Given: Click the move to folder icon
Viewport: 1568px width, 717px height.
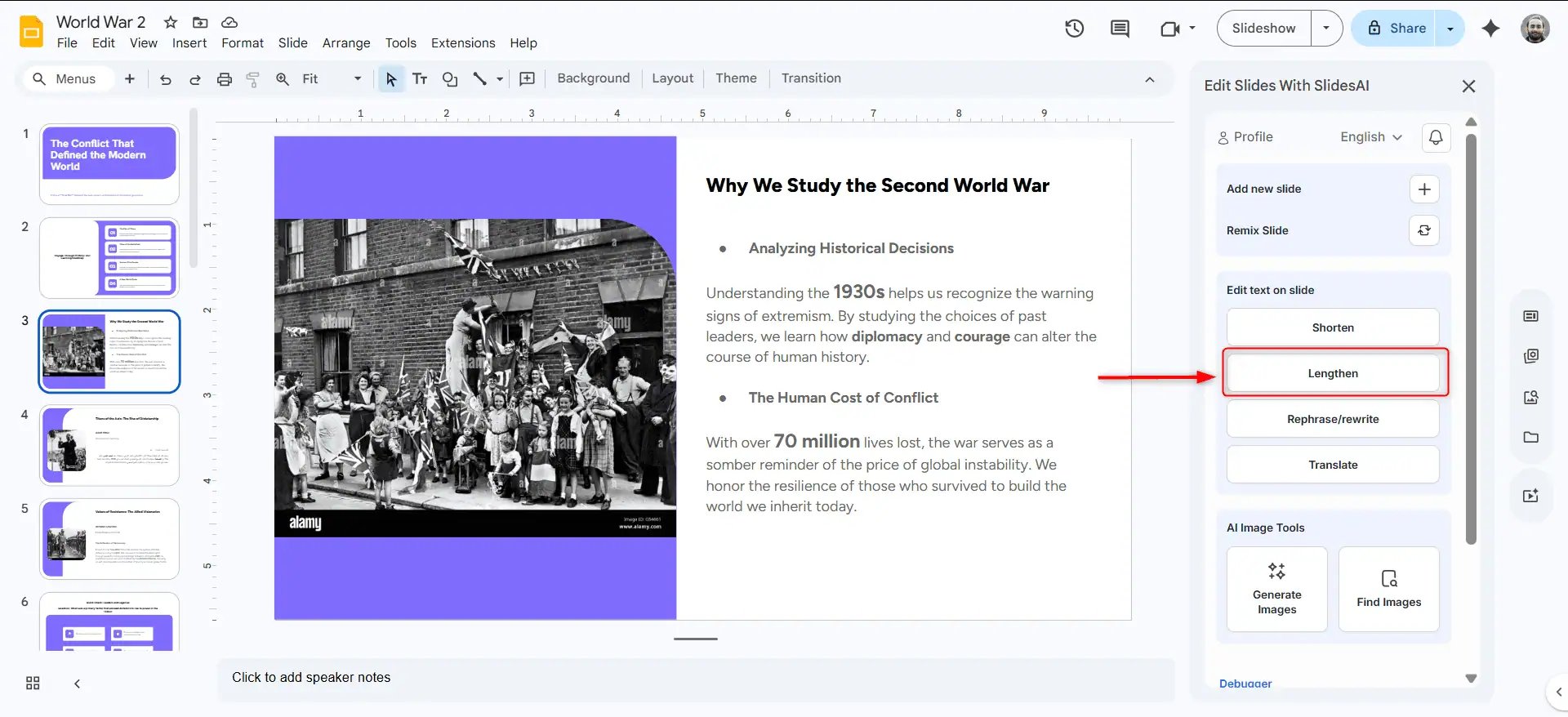Looking at the screenshot, I should point(200,22).
